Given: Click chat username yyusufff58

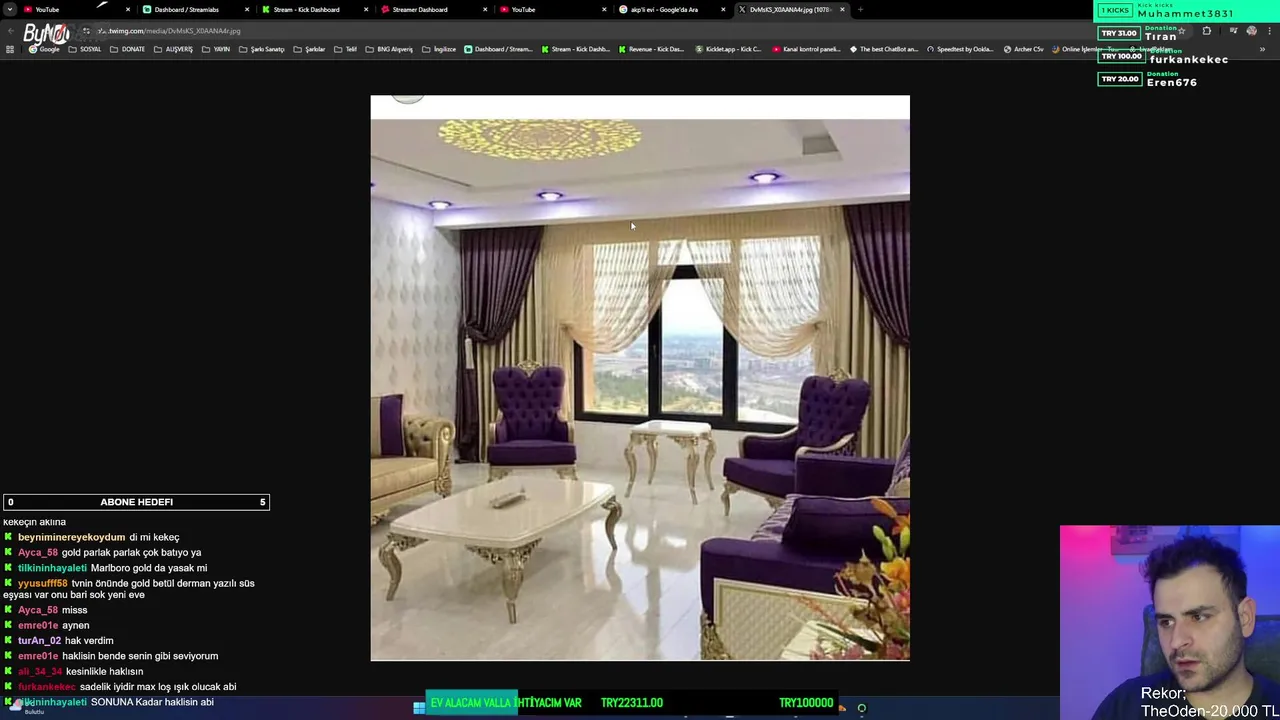Looking at the screenshot, I should pyautogui.click(x=43, y=583).
